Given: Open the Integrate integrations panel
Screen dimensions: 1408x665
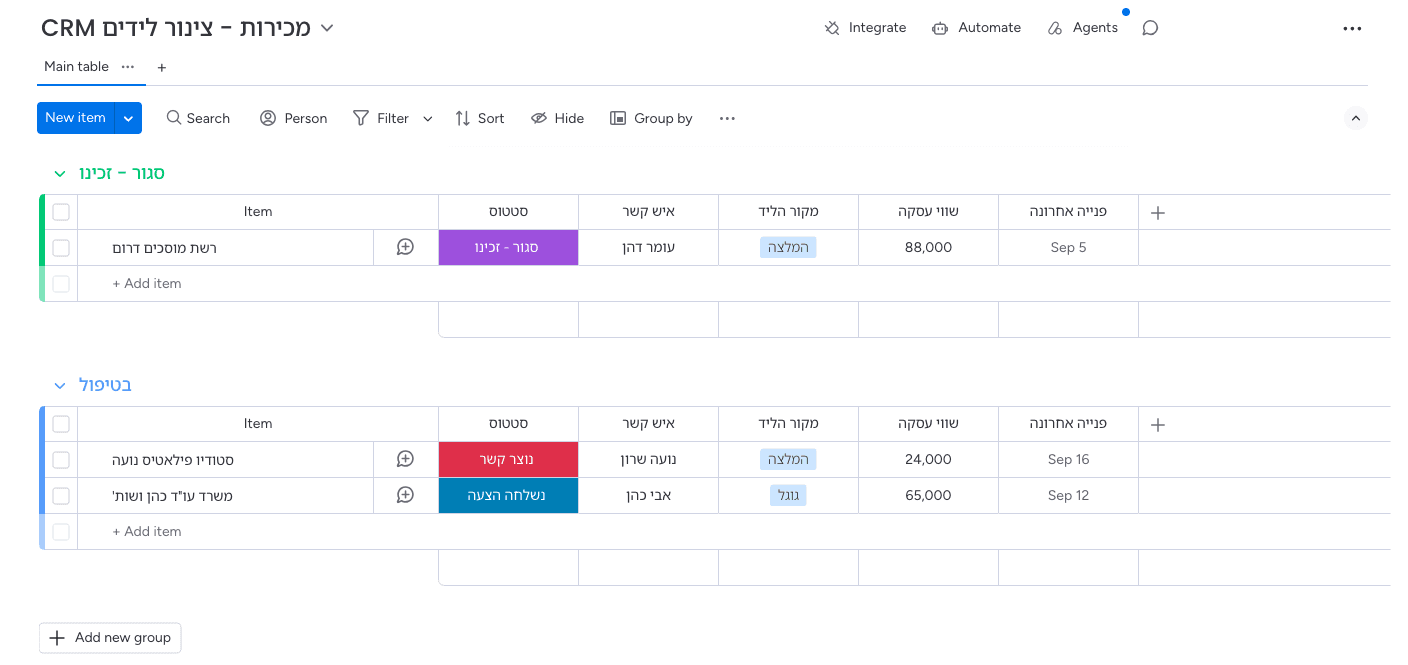Looking at the screenshot, I should 865,28.
